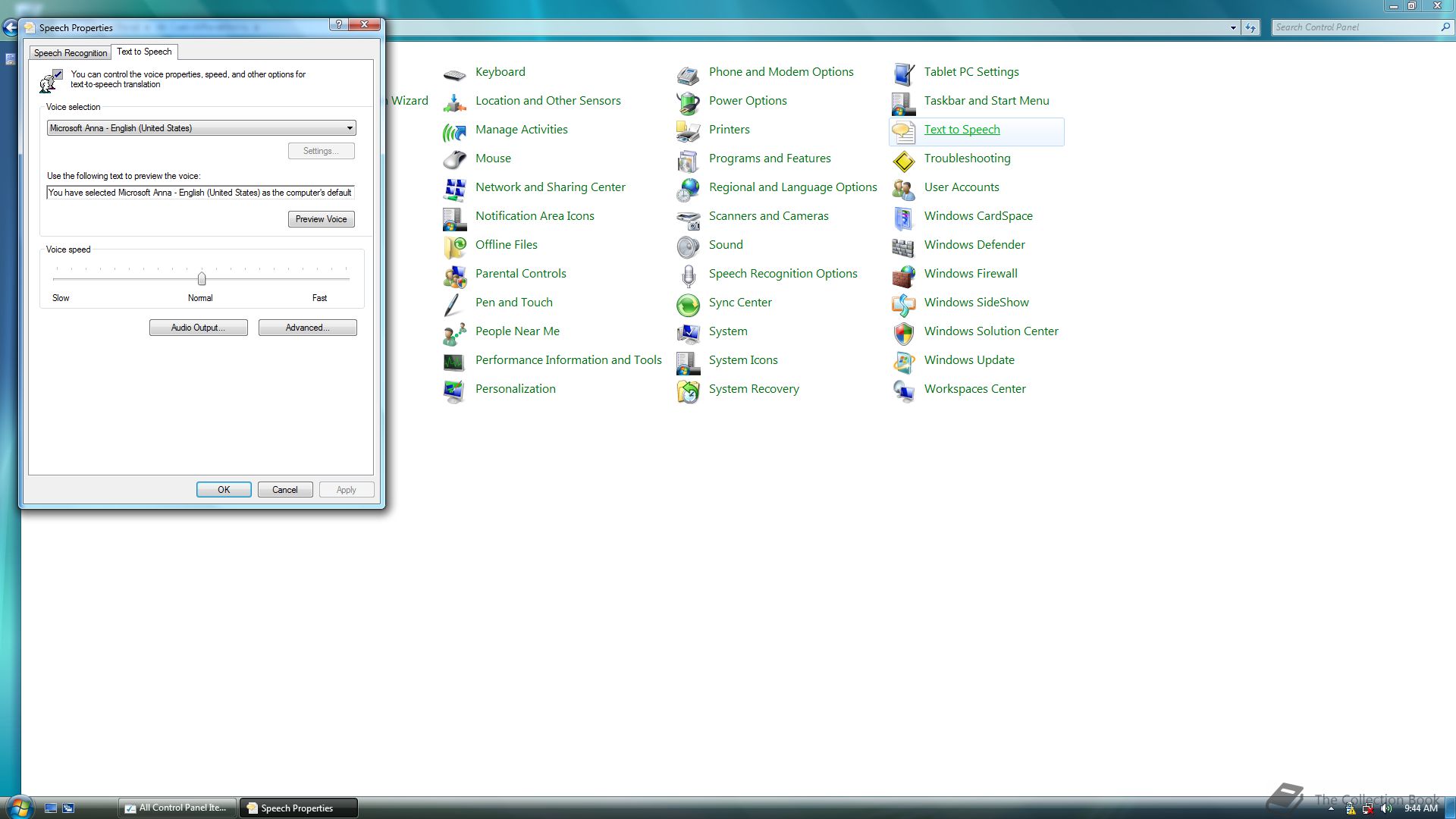
Task: Show hidden tray icons arrow
Action: pyautogui.click(x=1331, y=809)
